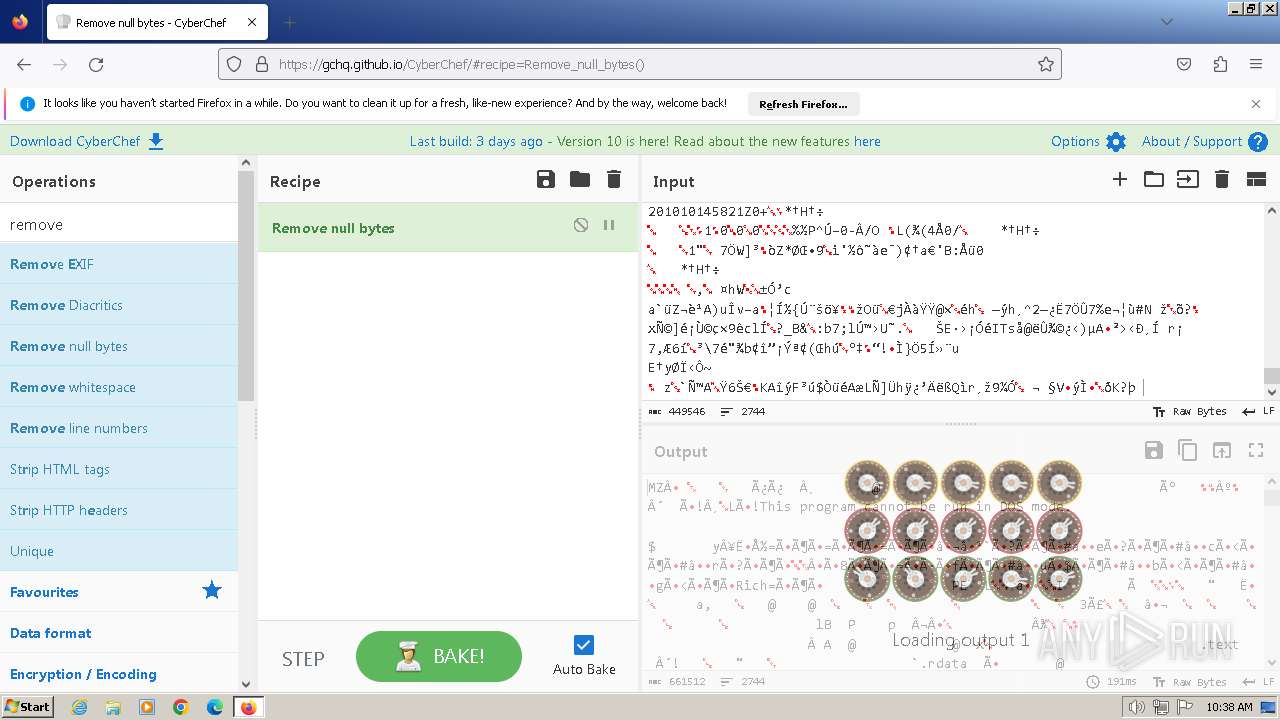Image resolution: width=1280 pixels, height=720 pixels.
Task: Select the Unique operation
Action: (119, 551)
